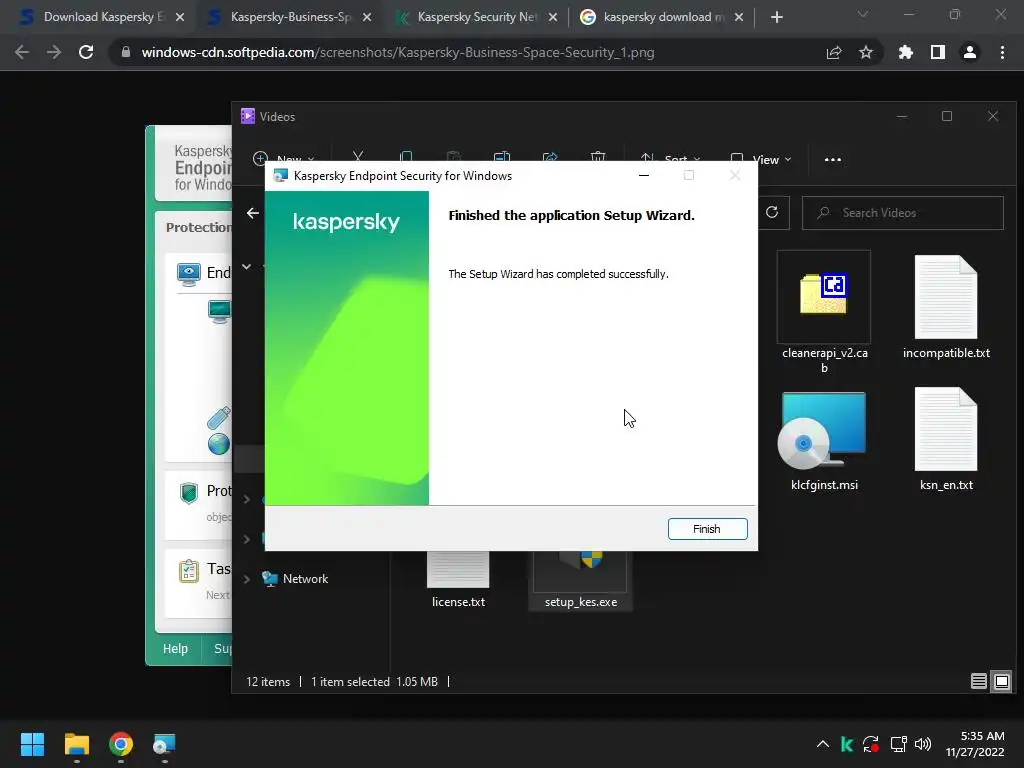Click Finish in the Kaspersky Setup Wizard

pyautogui.click(x=707, y=529)
